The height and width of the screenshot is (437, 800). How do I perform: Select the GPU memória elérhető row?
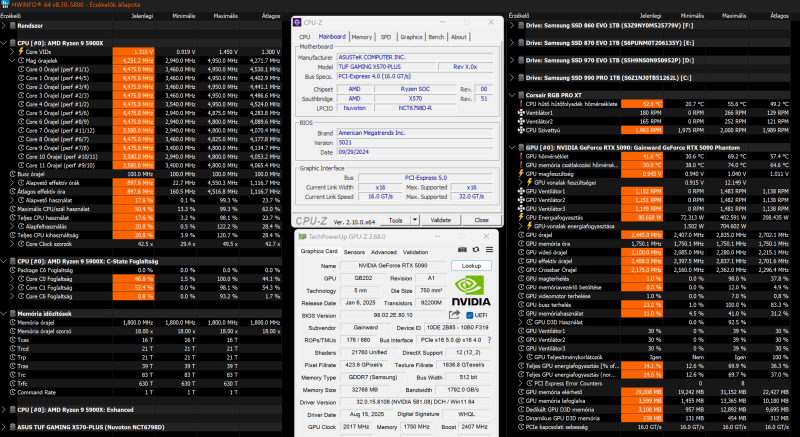coord(654,392)
